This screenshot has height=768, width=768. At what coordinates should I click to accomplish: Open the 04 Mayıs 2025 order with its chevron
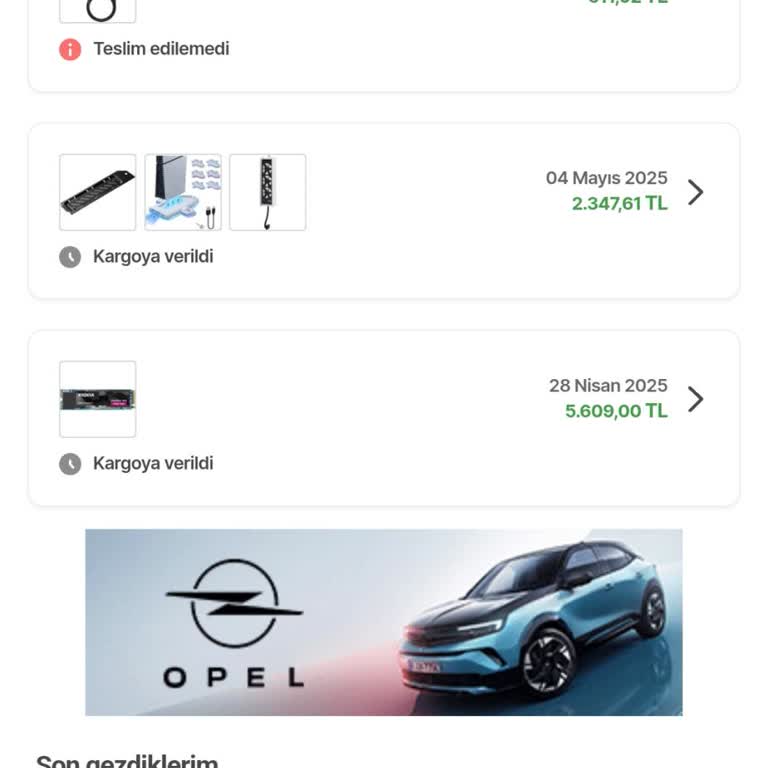(696, 192)
